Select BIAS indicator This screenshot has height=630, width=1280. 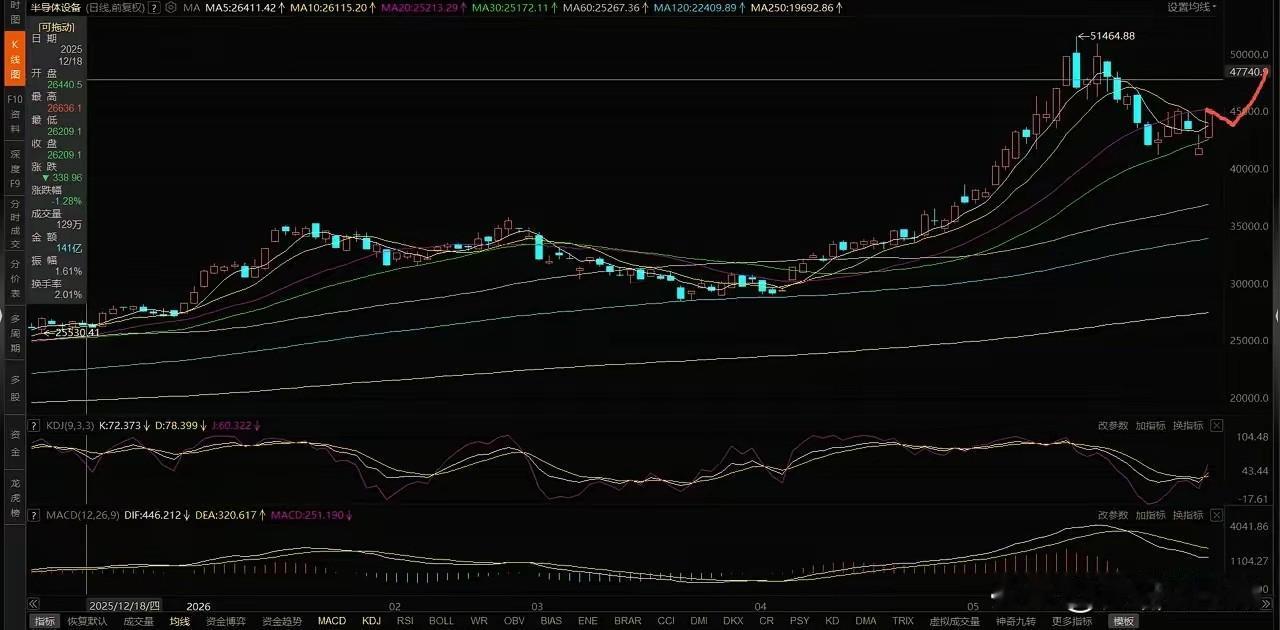[x=551, y=621]
